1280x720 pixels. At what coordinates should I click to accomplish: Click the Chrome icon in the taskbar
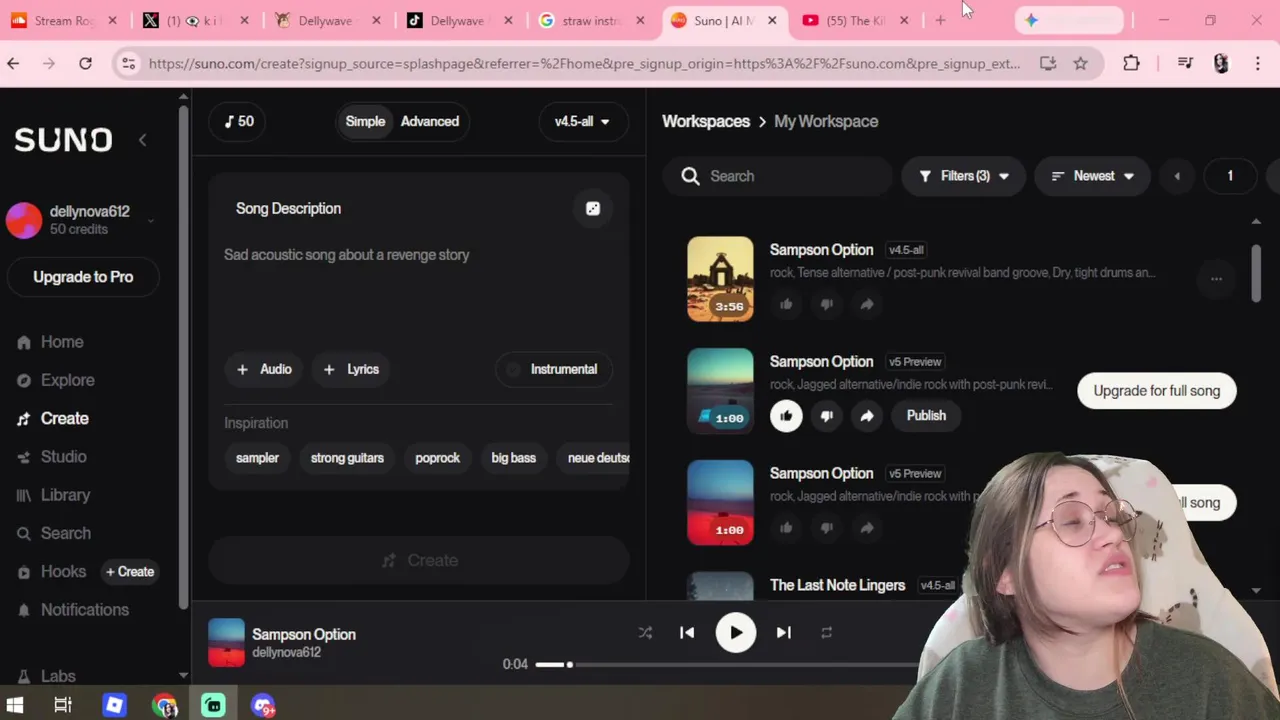(x=164, y=706)
